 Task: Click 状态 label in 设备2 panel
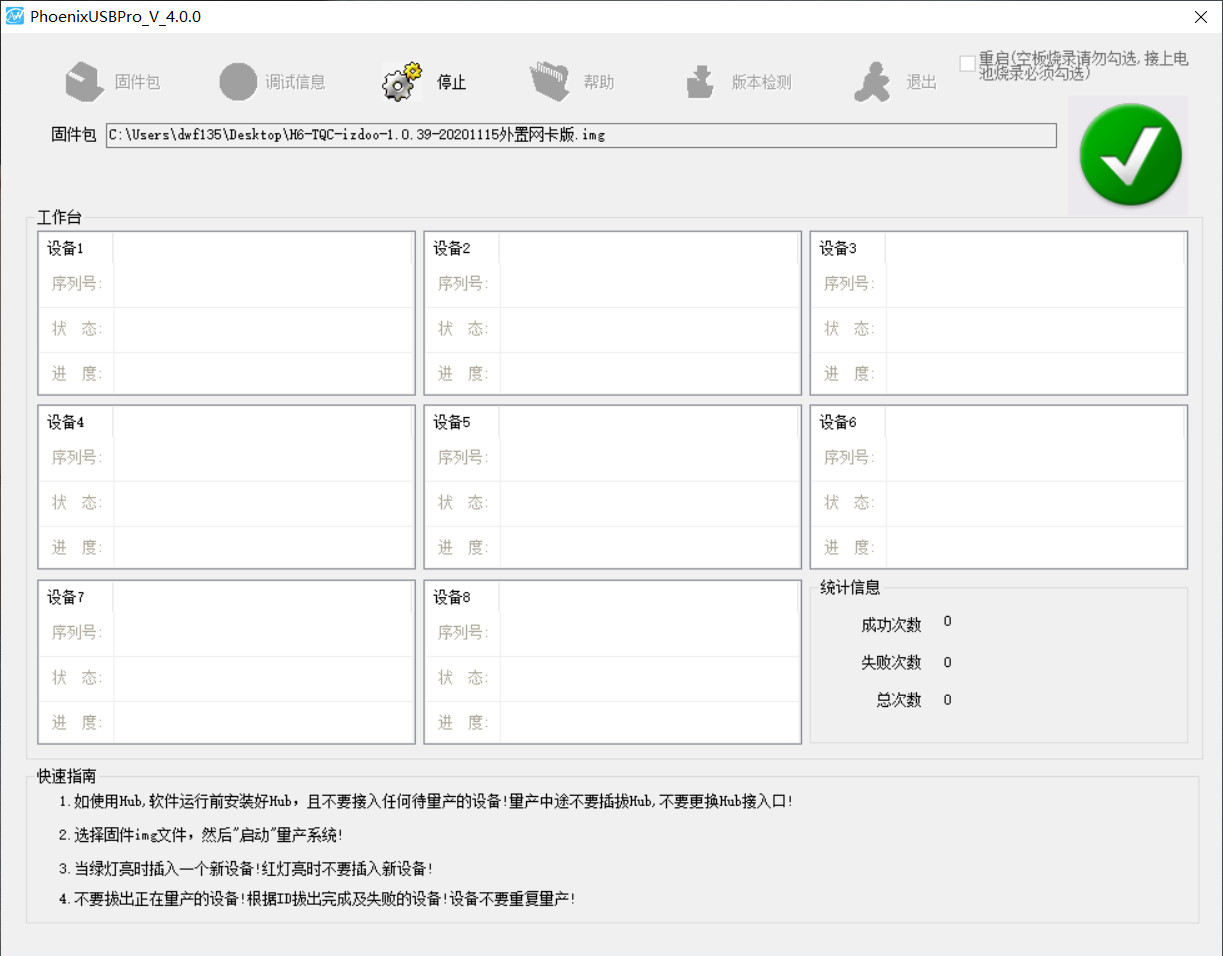(x=463, y=329)
